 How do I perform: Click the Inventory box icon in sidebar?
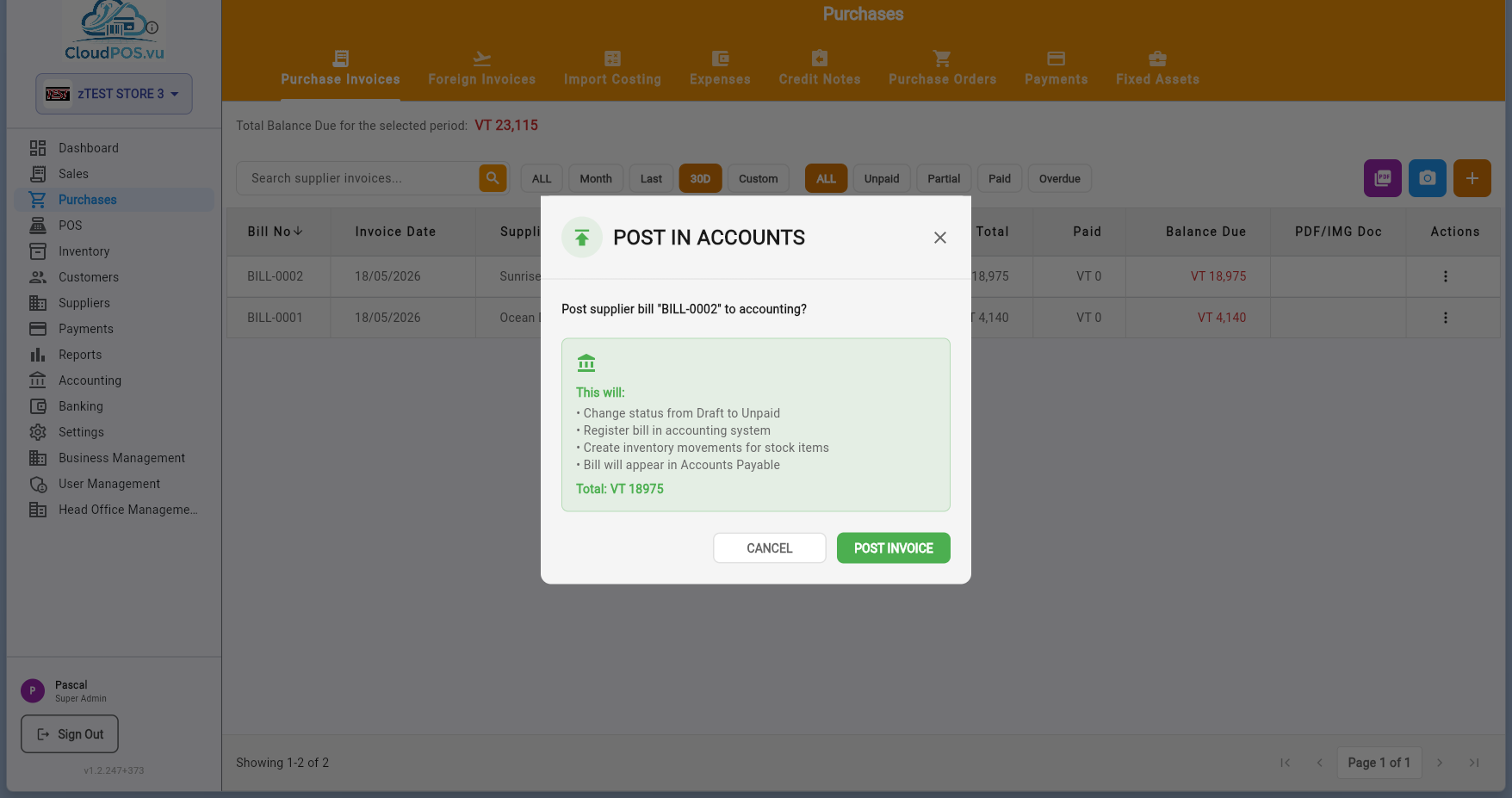38,251
